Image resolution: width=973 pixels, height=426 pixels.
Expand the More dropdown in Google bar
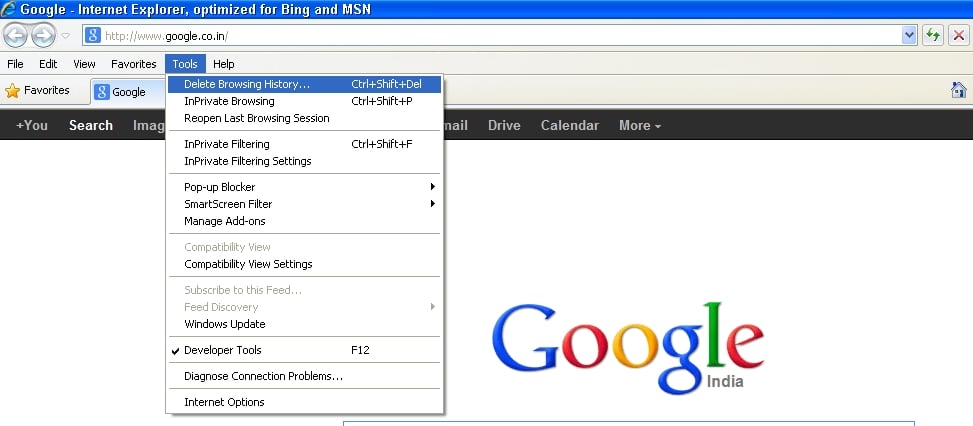pyautogui.click(x=640, y=125)
